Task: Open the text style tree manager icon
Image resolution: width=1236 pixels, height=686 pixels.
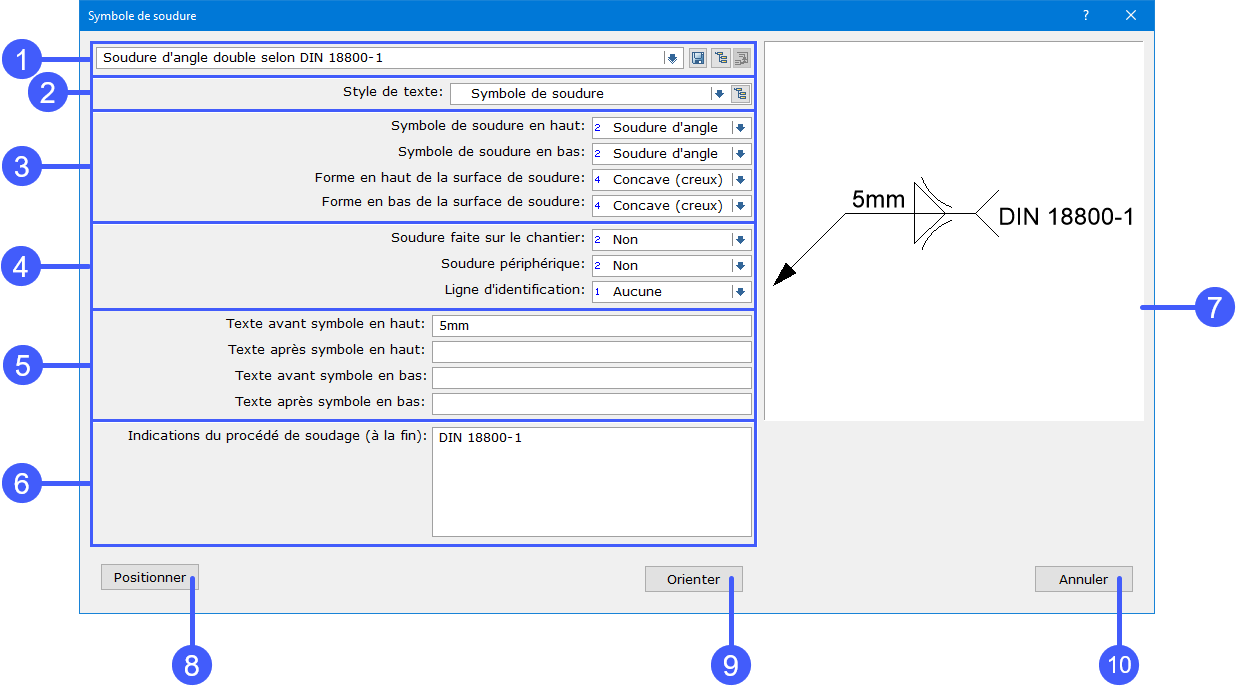Action: point(740,94)
